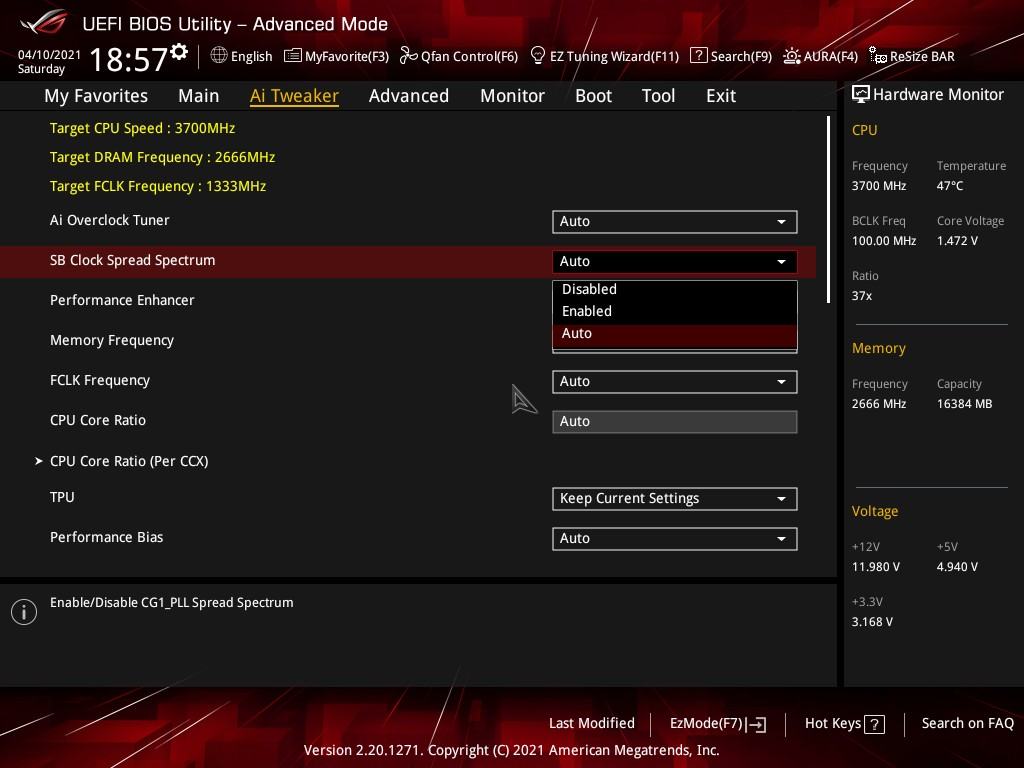Image resolution: width=1024 pixels, height=768 pixels.
Task: Open AURA(F4) lighting icon
Action: [x=792, y=56]
